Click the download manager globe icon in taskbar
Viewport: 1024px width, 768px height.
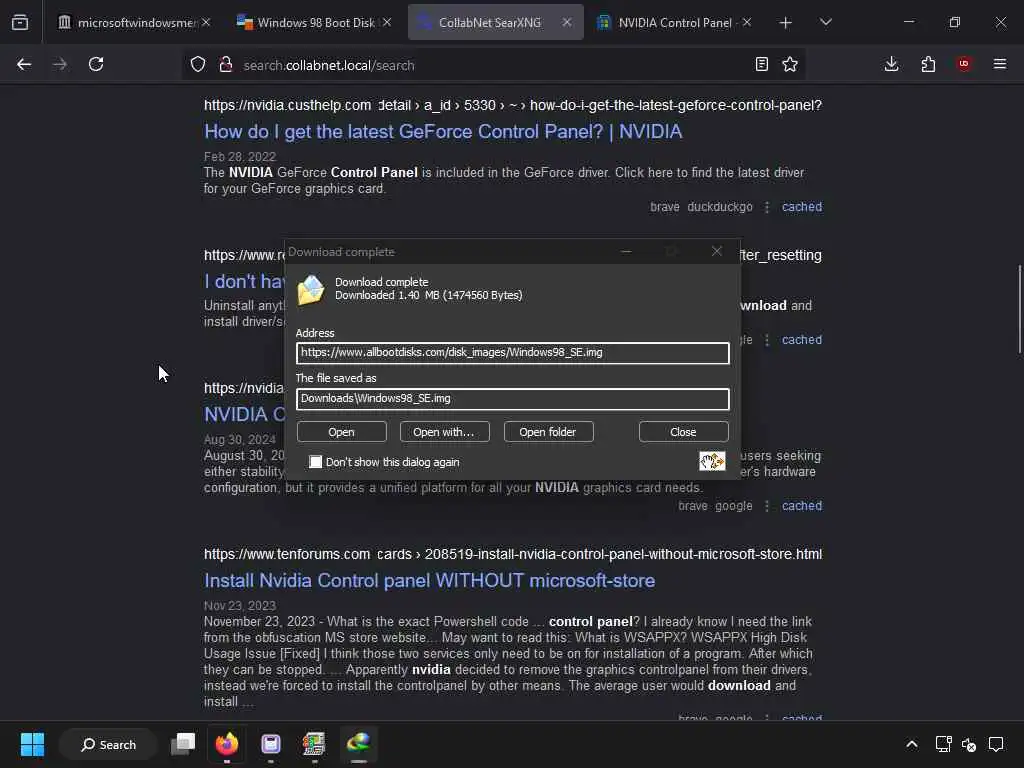[359, 743]
